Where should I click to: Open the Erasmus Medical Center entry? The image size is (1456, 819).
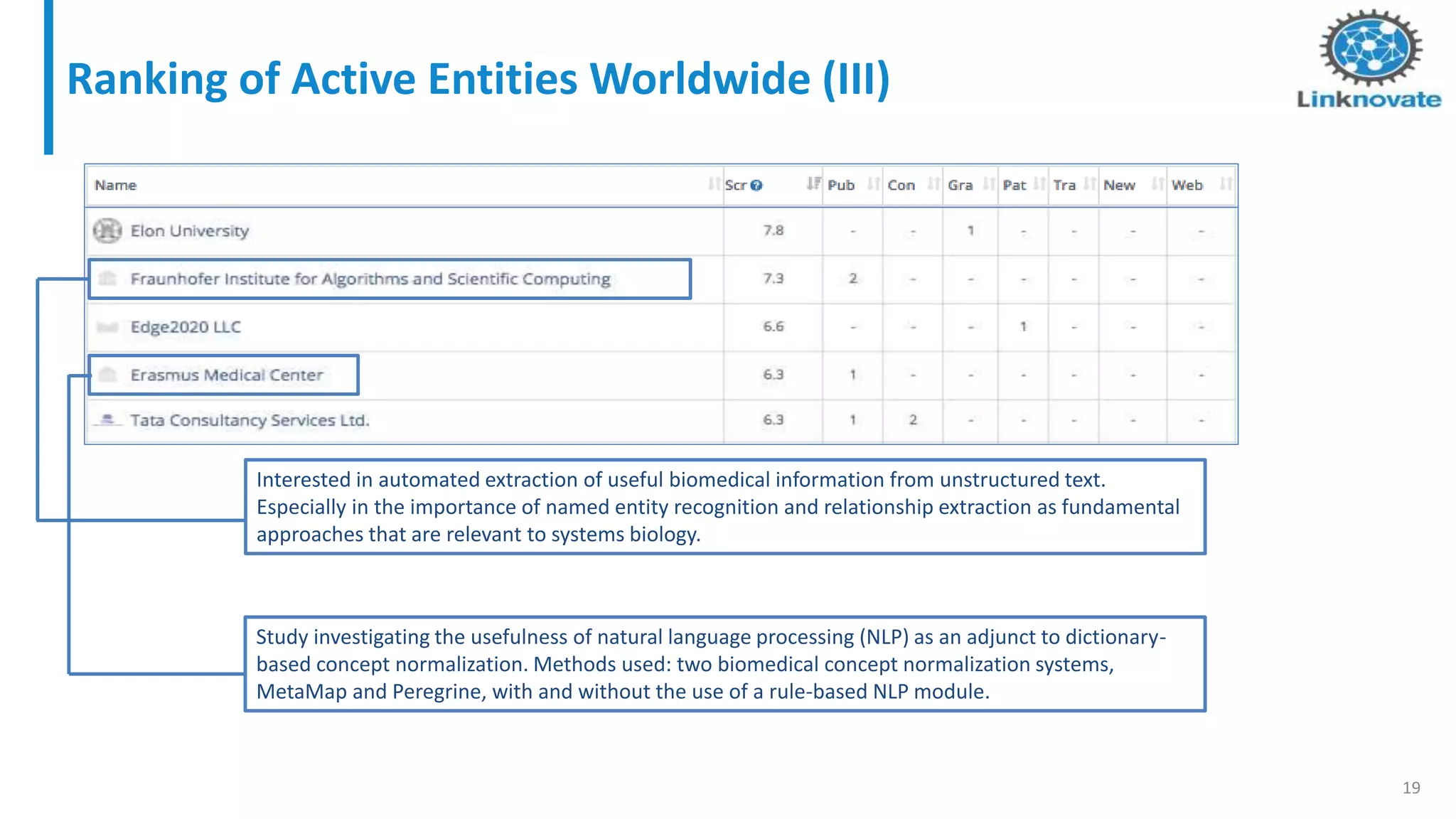227,375
